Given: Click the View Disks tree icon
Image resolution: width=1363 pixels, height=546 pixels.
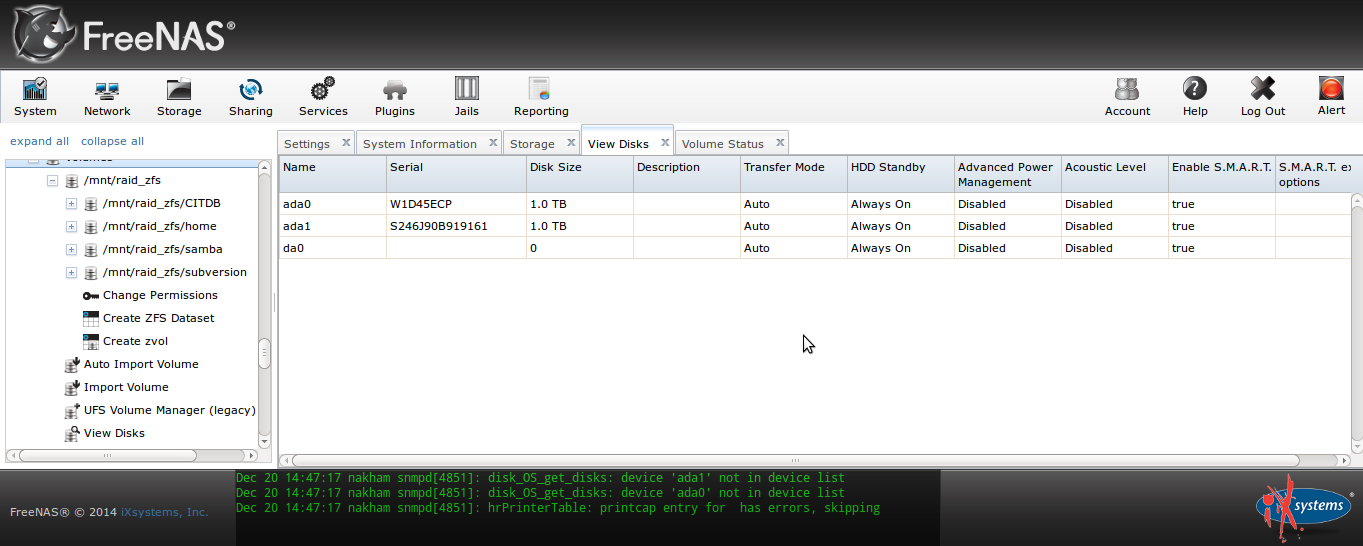Looking at the screenshot, I should 72,433.
